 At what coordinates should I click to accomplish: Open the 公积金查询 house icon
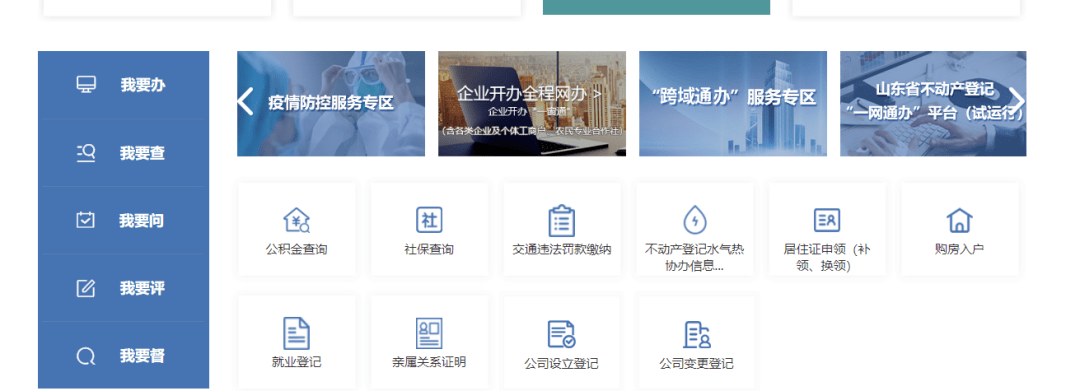(297, 220)
